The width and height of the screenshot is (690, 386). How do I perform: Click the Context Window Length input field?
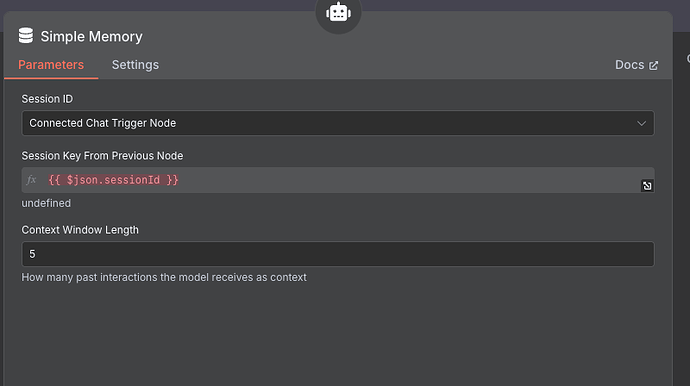coord(338,254)
